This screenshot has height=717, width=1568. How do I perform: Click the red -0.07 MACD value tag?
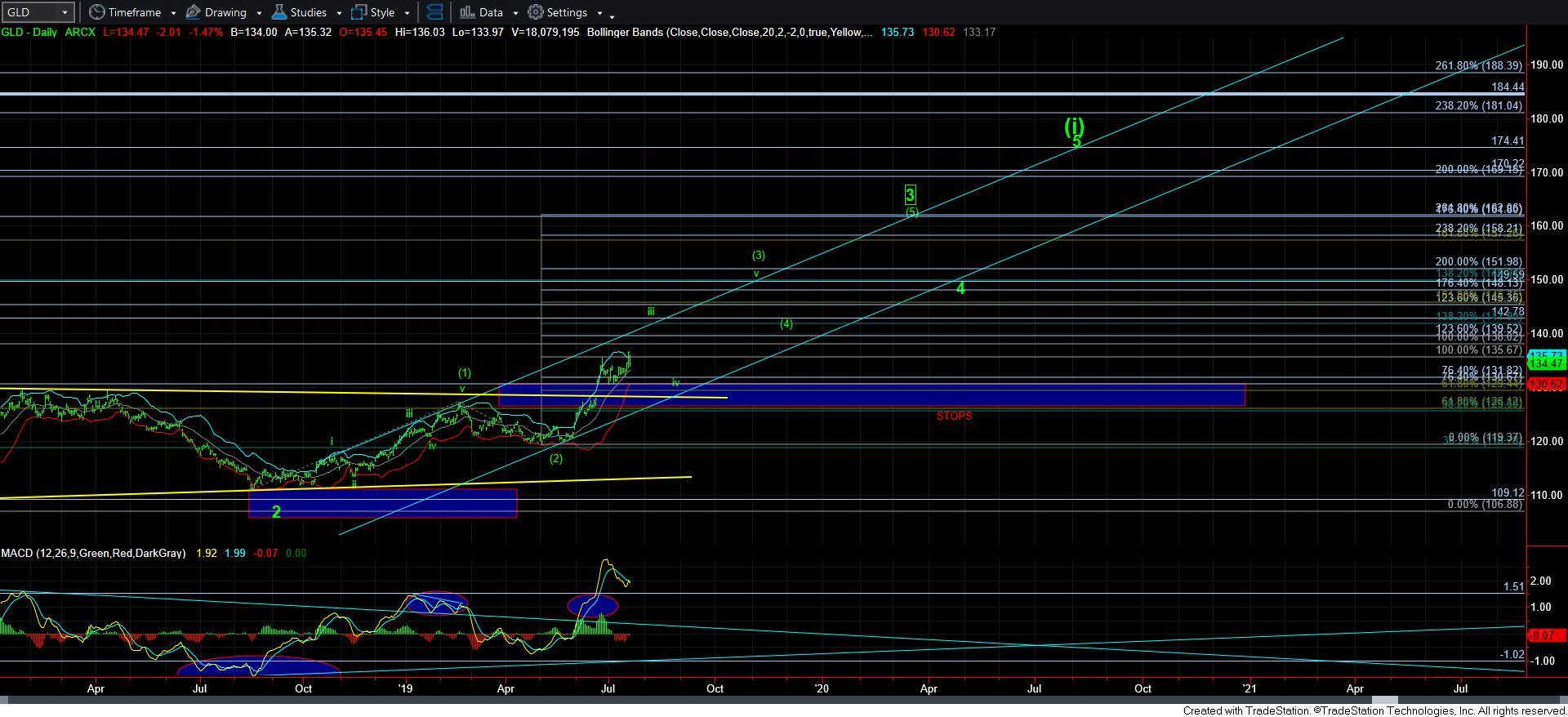pyautogui.click(x=1546, y=635)
